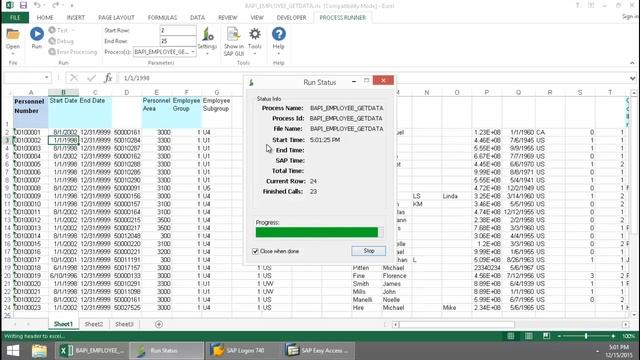Image resolution: width=640 pixels, height=360 pixels.
Task: Open the Tools gear menu
Action: (x=255, y=41)
